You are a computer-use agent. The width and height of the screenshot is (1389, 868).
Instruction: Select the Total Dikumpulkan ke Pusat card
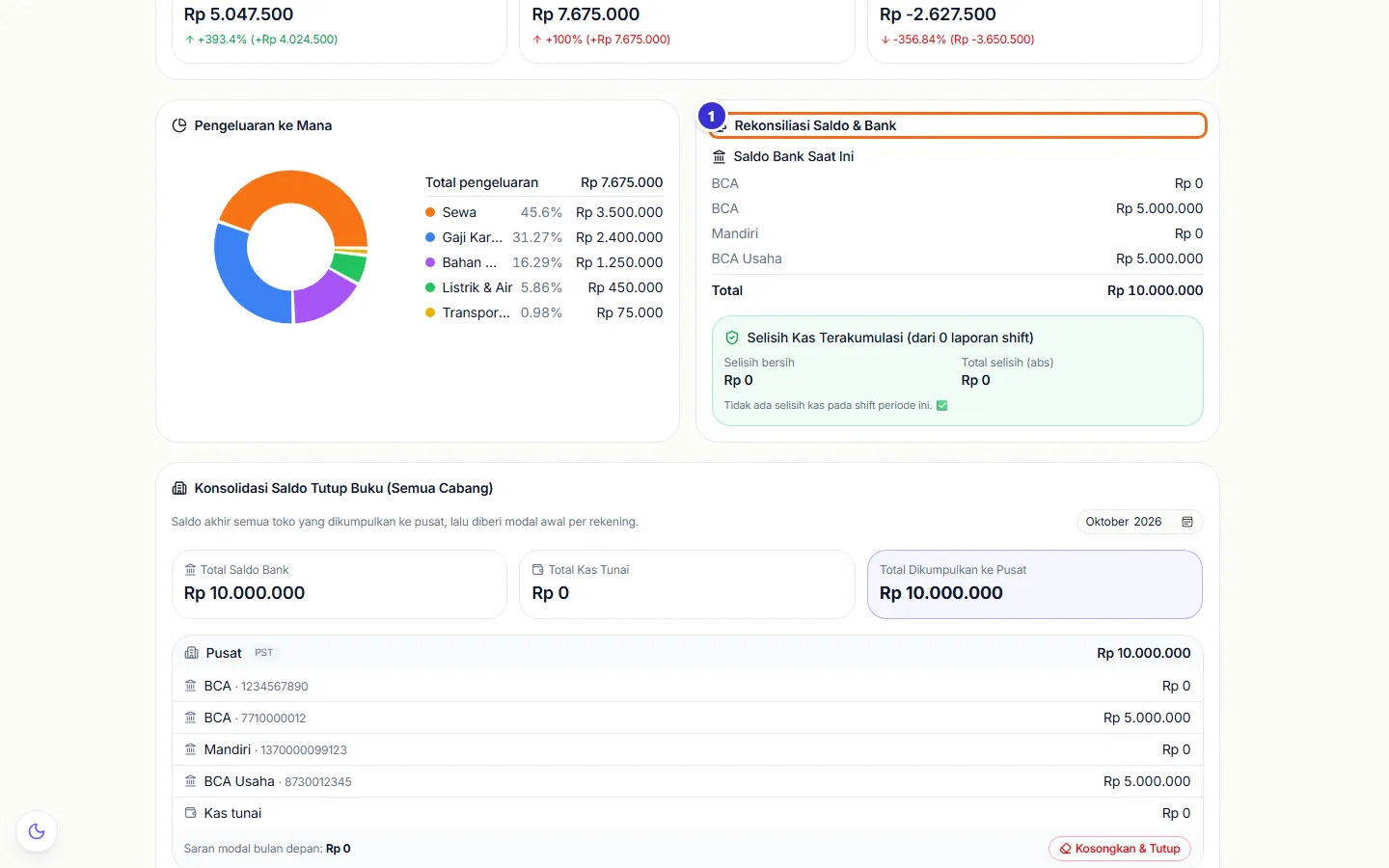pyautogui.click(x=1035, y=584)
